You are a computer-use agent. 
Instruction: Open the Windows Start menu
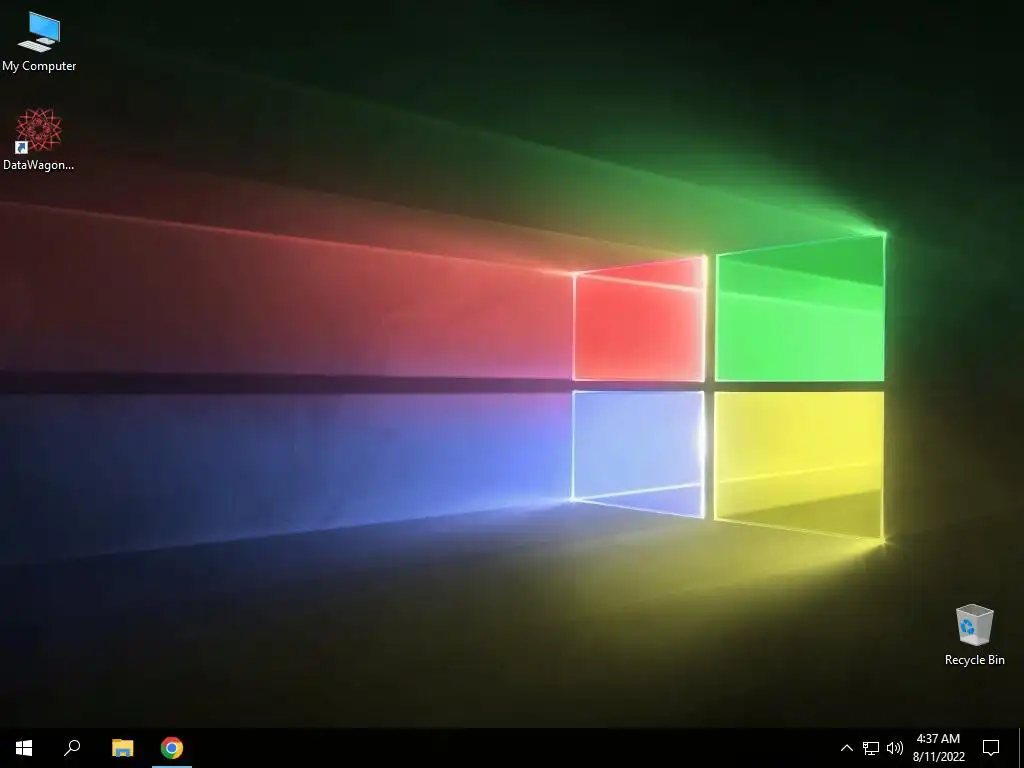click(x=24, y=748)
